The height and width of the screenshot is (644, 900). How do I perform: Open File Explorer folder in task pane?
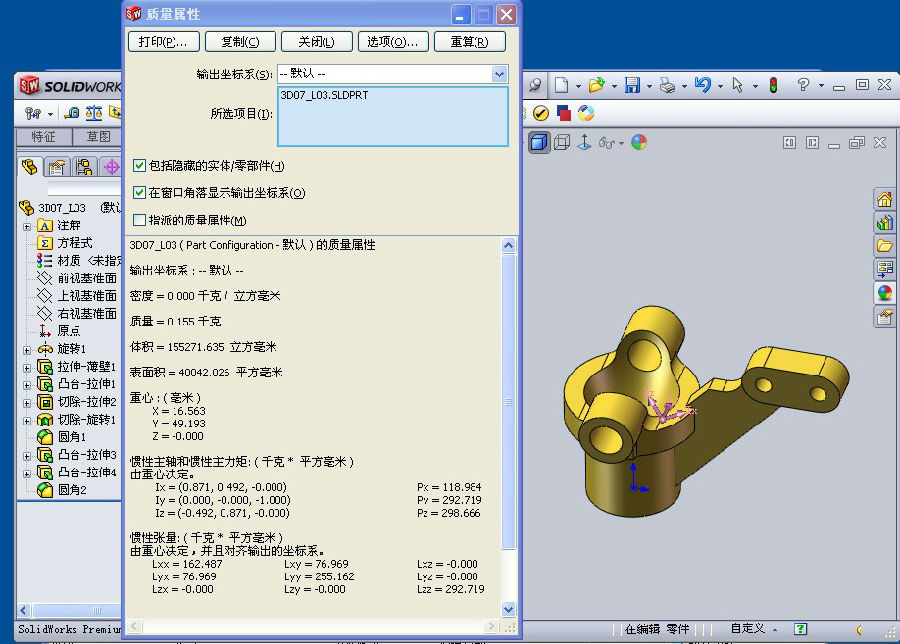point(884,246)
